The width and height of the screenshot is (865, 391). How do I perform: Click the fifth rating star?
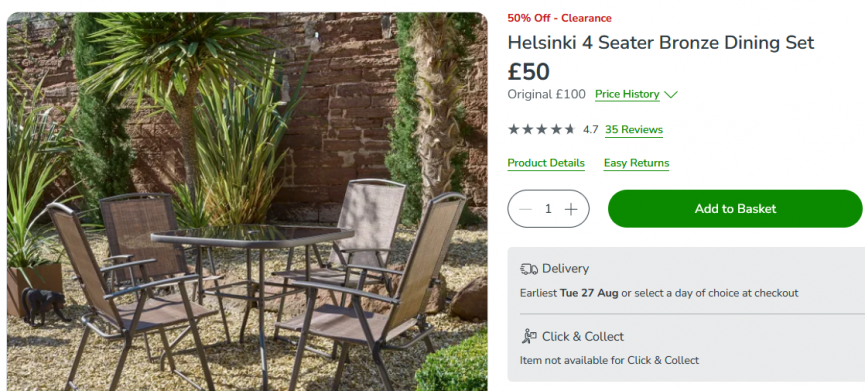(x=570, y=130)
